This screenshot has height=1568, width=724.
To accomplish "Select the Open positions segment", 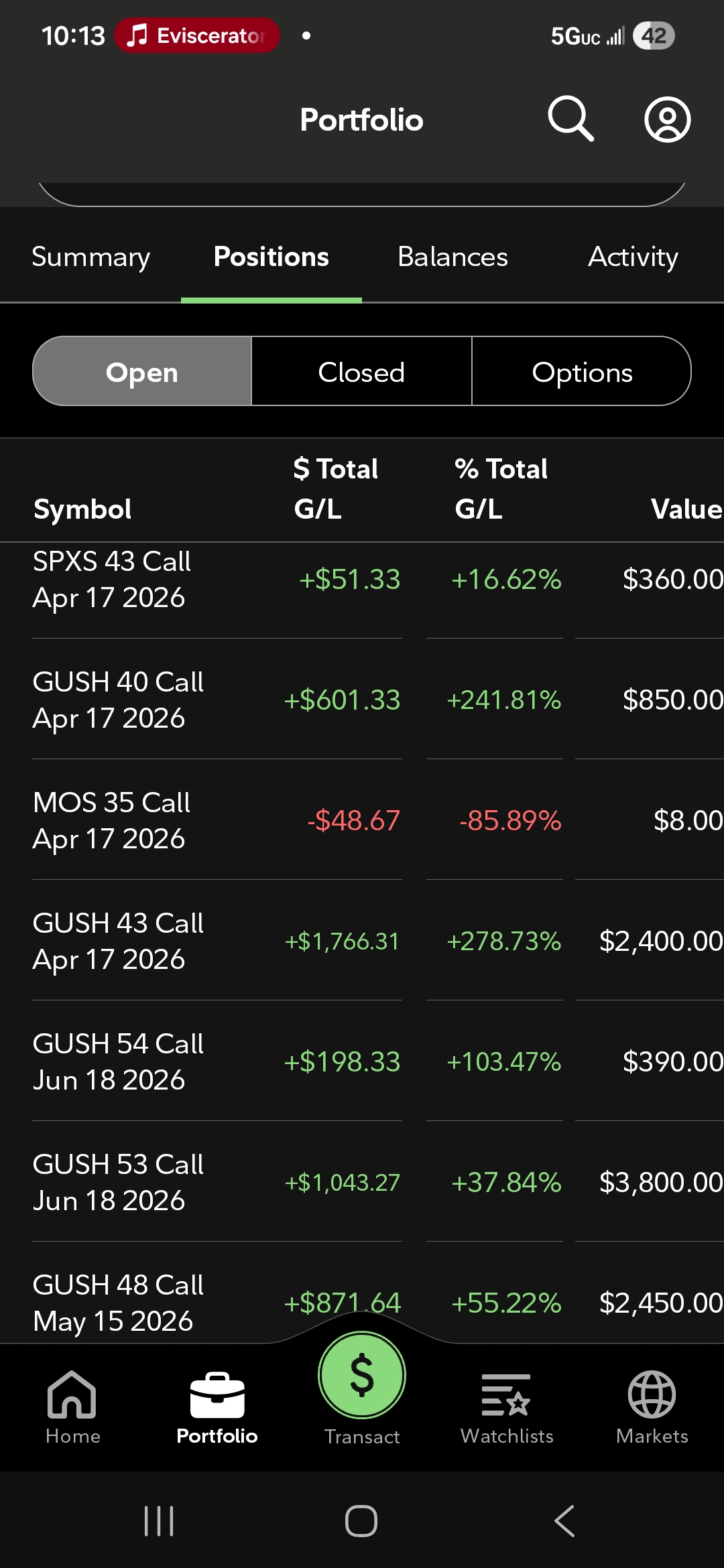I will [x=142, y=372].
